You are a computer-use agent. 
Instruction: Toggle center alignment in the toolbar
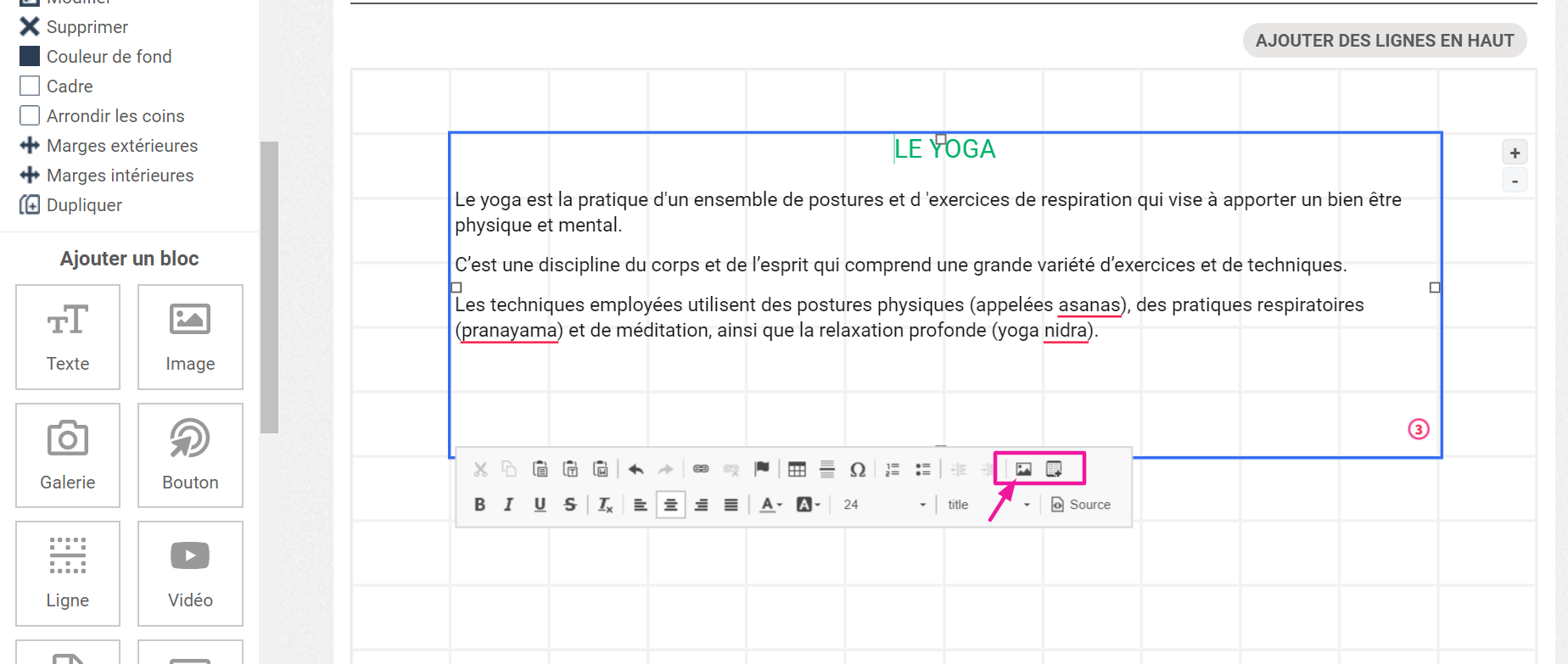tap(670, 505)
